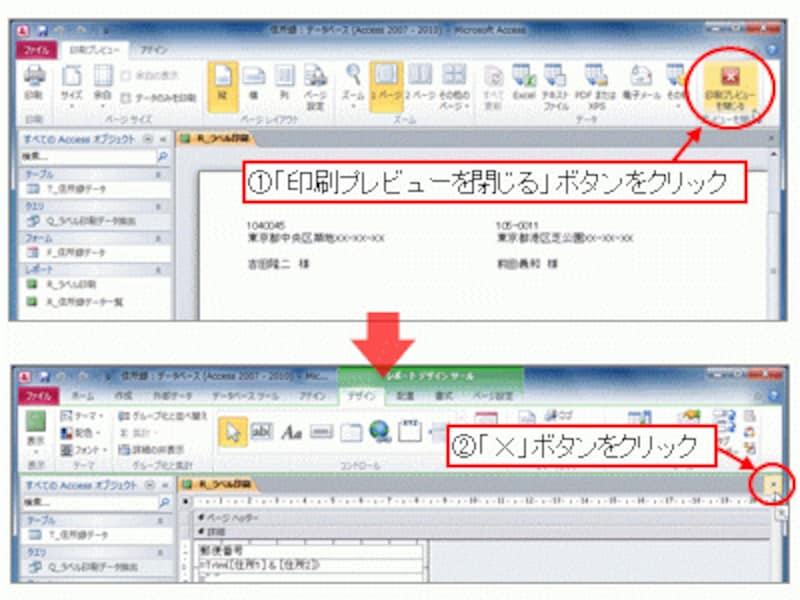Collapse the テーブル group in upper pane
This screenshot has width=800, height=600.
pos(158,174)
